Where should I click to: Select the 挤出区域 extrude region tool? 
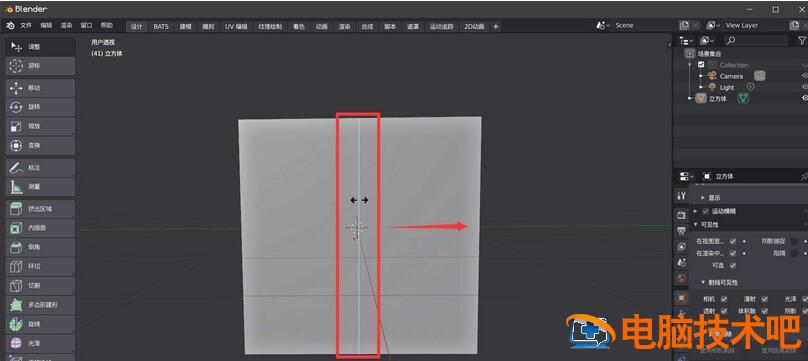click(x=40, y=209)
